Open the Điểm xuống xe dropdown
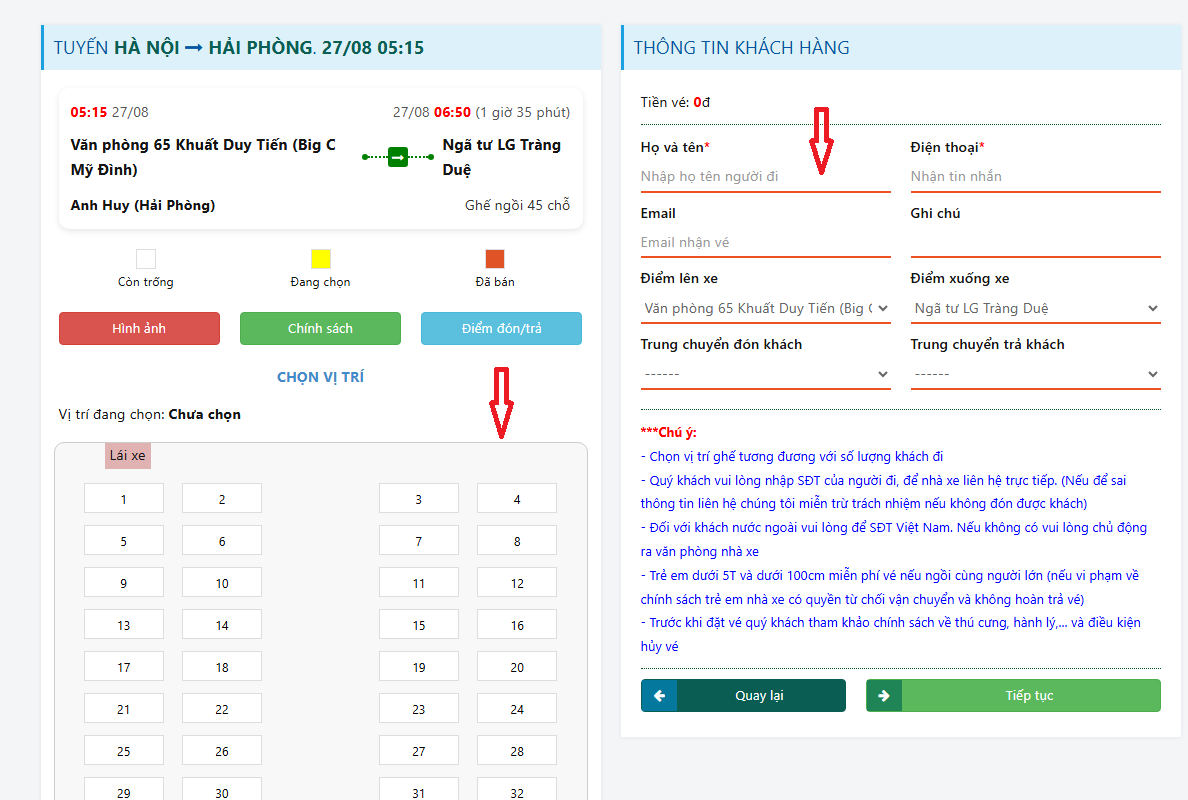The image size is (1188, 800). pyautogui.click(x=1035, y=308)
